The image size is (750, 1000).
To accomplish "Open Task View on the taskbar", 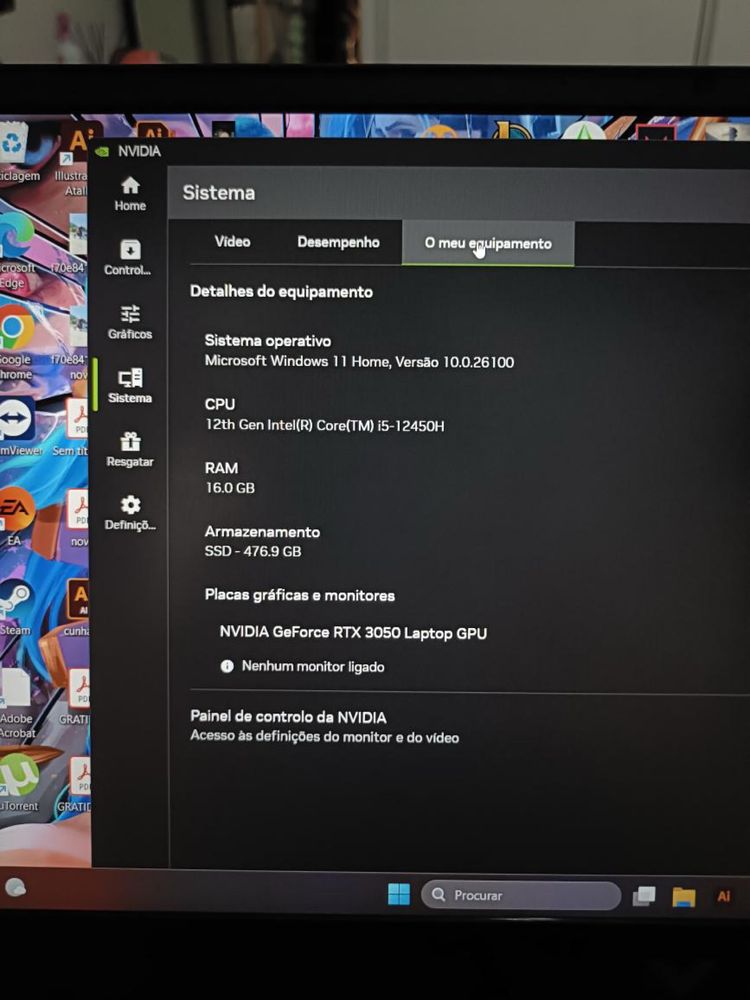I will coord(643,896).
